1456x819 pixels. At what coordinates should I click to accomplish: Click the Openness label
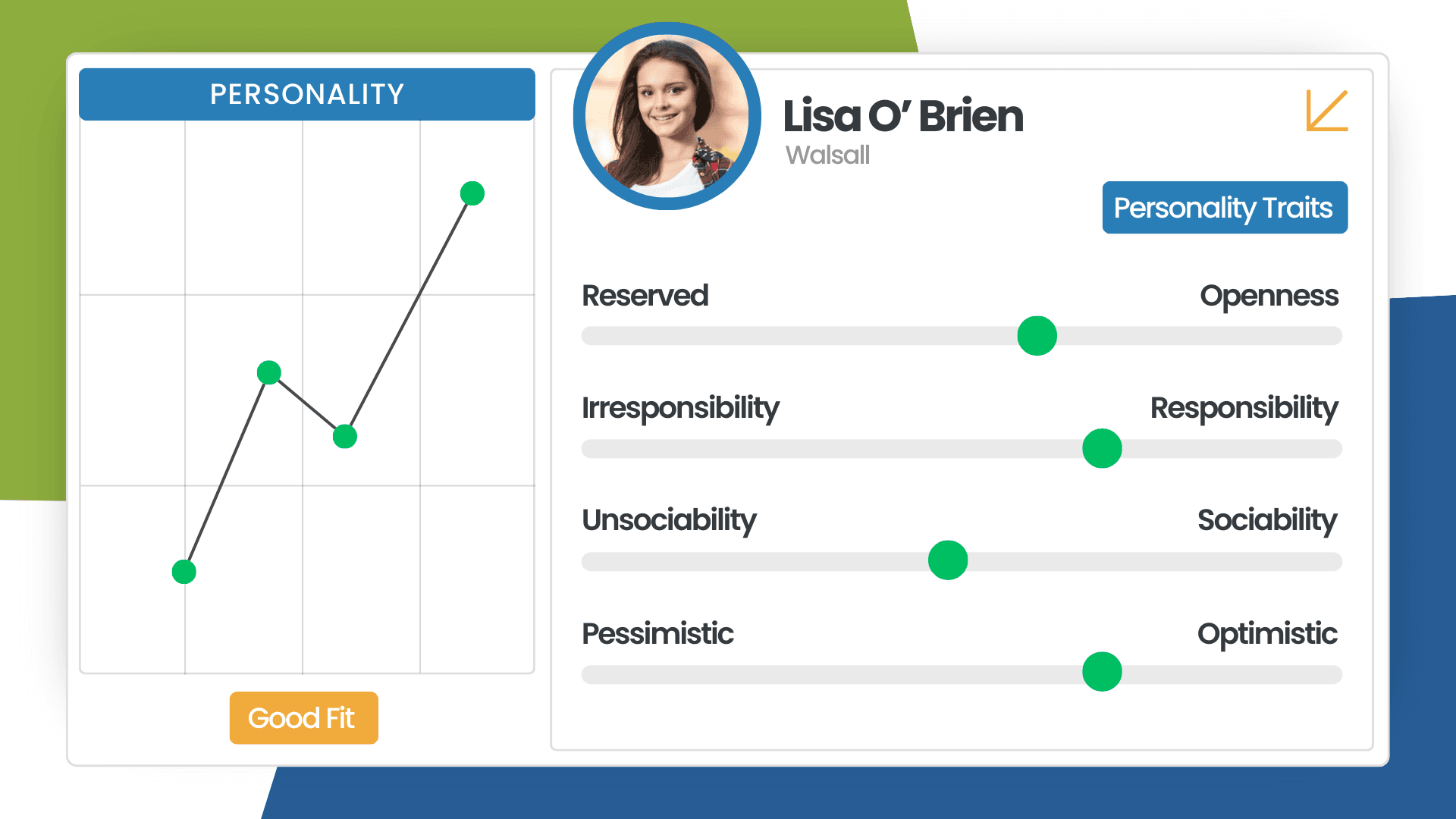pos(1269,296)
